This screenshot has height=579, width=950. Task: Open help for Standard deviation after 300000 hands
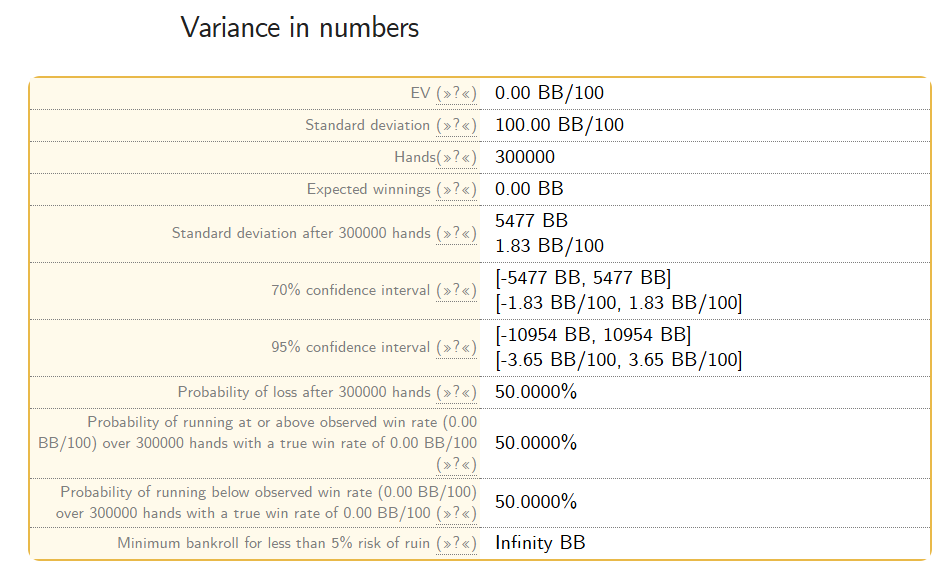pyautogui.click(x=456, y=234)
